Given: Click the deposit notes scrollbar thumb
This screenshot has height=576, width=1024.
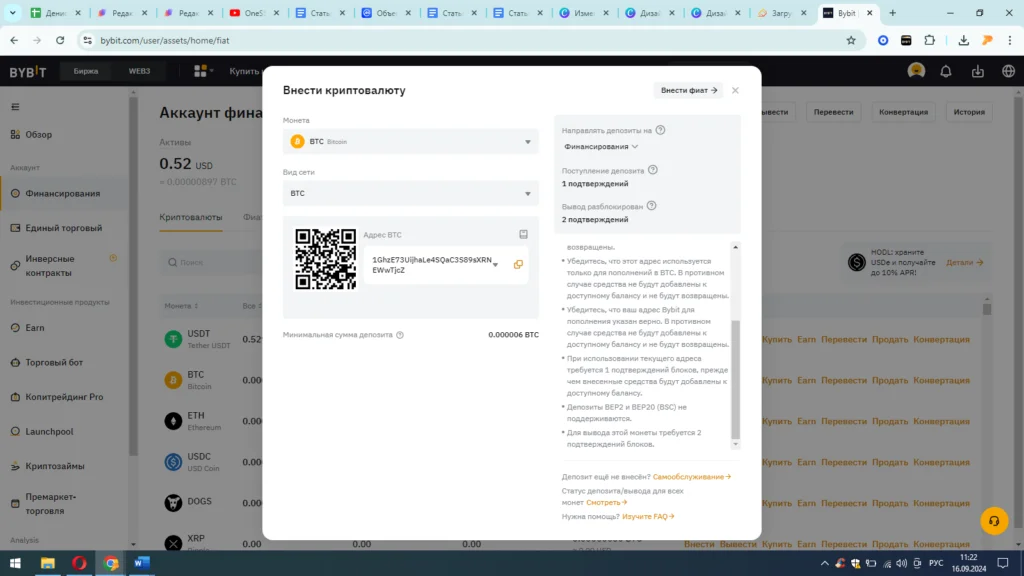Looking at the screenshot, I should pos(735,379).
